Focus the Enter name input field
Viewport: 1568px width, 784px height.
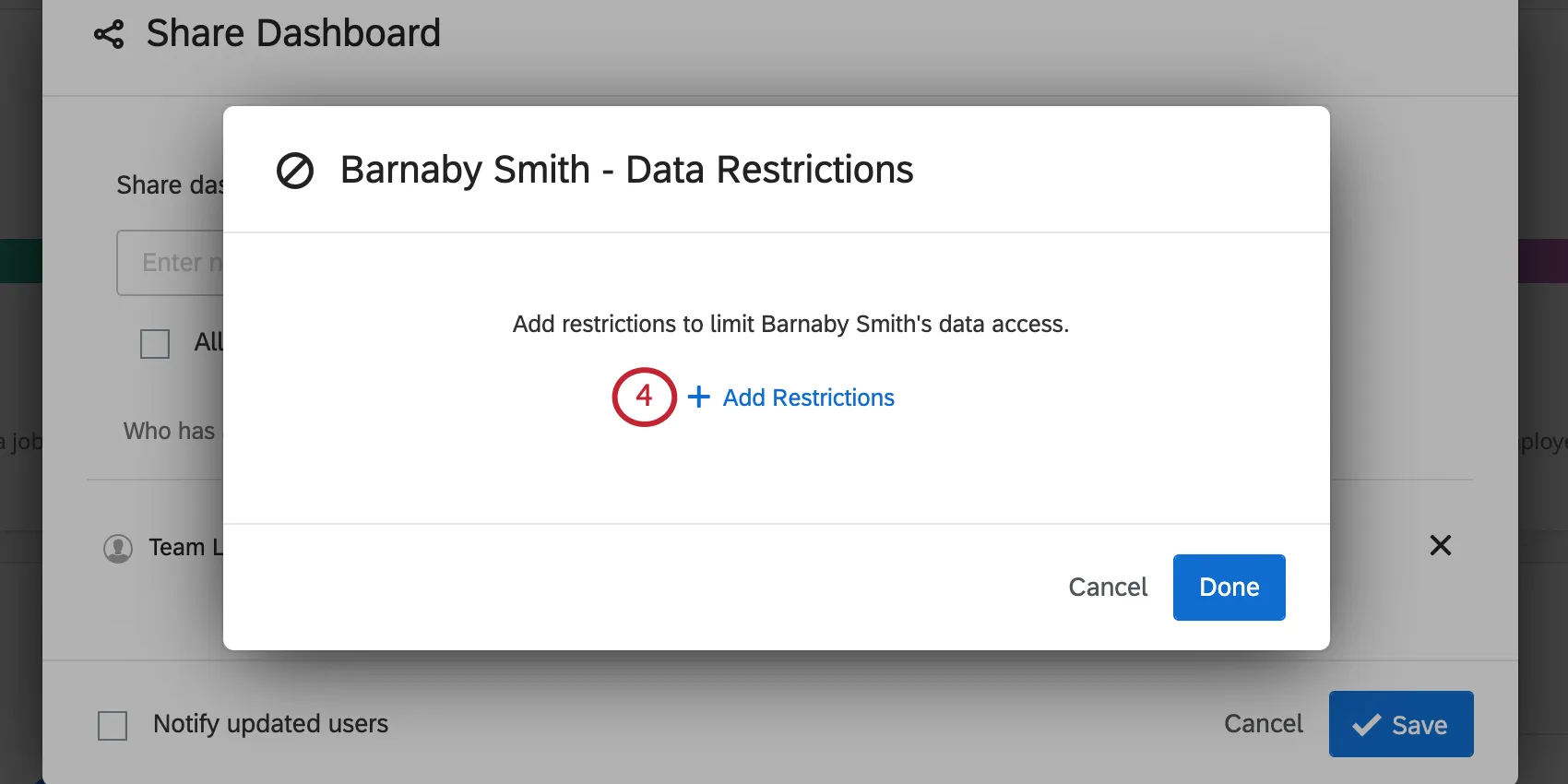(x=172, y=263)
